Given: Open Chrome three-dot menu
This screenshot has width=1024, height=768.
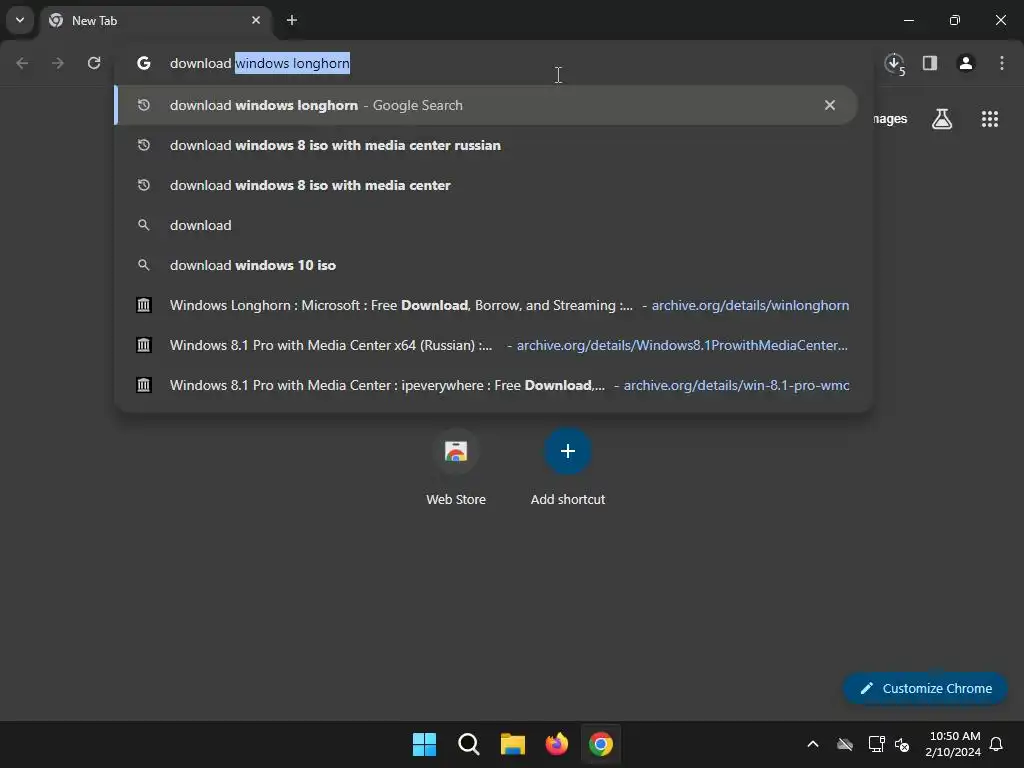Looking at the screenshot, I should pyautogui.click(x=1002, y=63).
